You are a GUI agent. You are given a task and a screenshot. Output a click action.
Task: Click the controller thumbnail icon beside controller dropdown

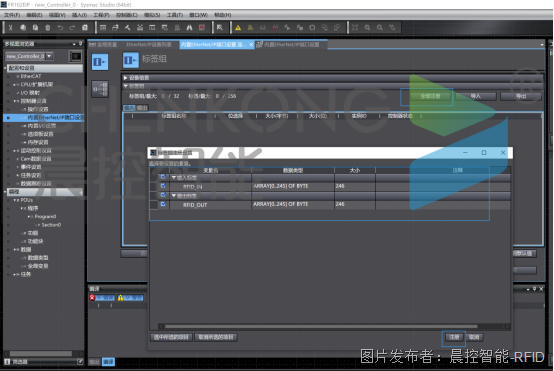[x=75, y=56]
